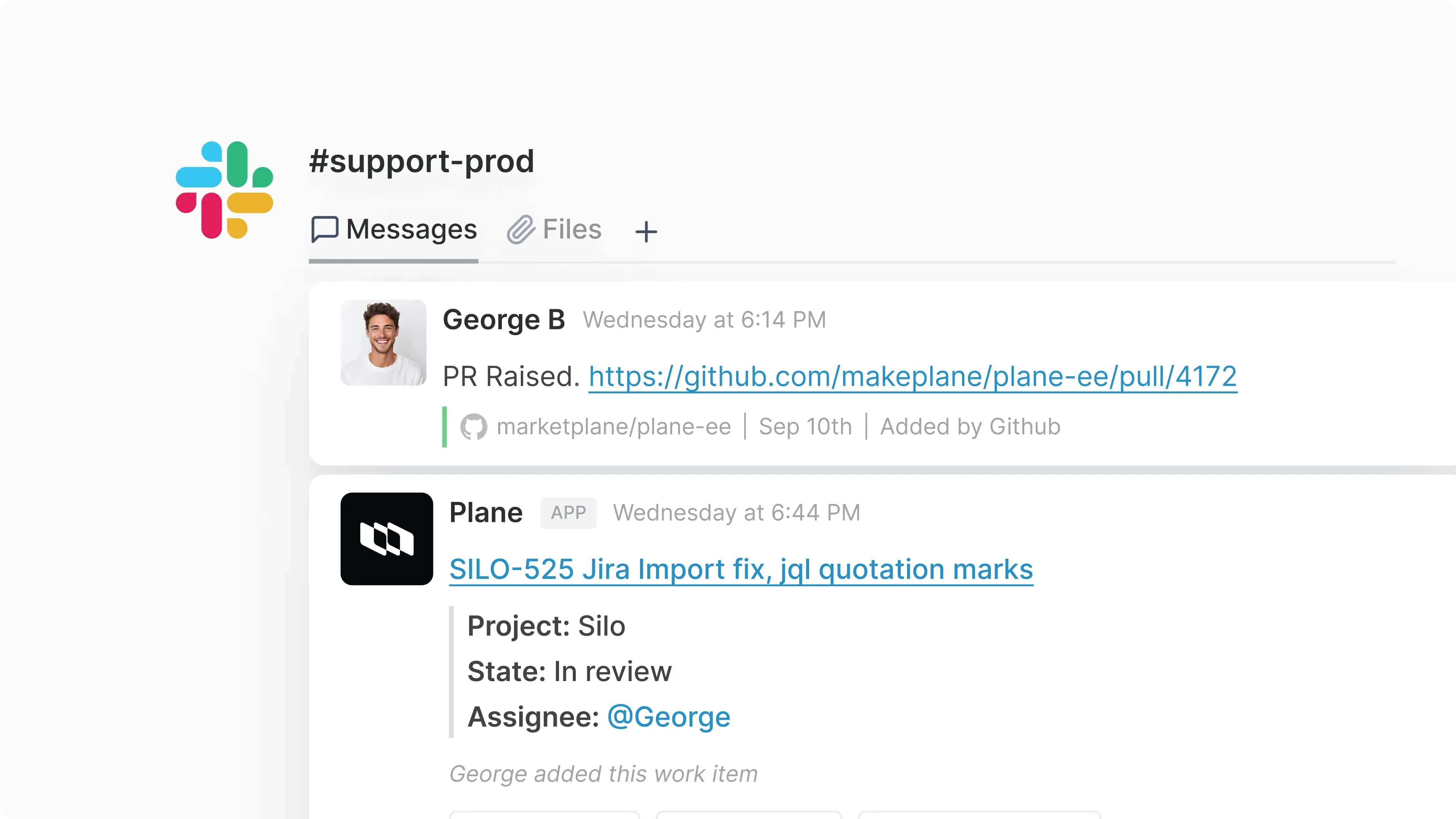The width and height of the screenshot is (1456, 819).
Task: Select the marketplane/plane-ee repository text
Action: (614, 426)
